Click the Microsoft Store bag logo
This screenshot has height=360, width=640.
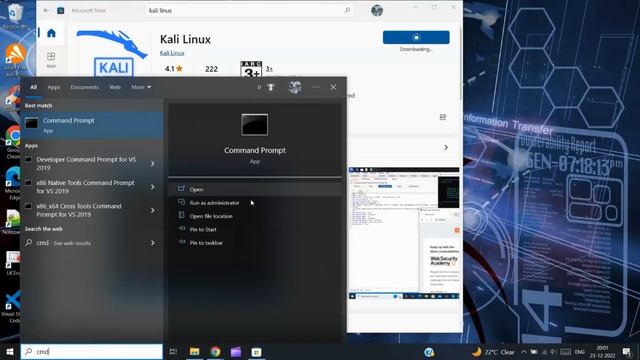(60, 10)
